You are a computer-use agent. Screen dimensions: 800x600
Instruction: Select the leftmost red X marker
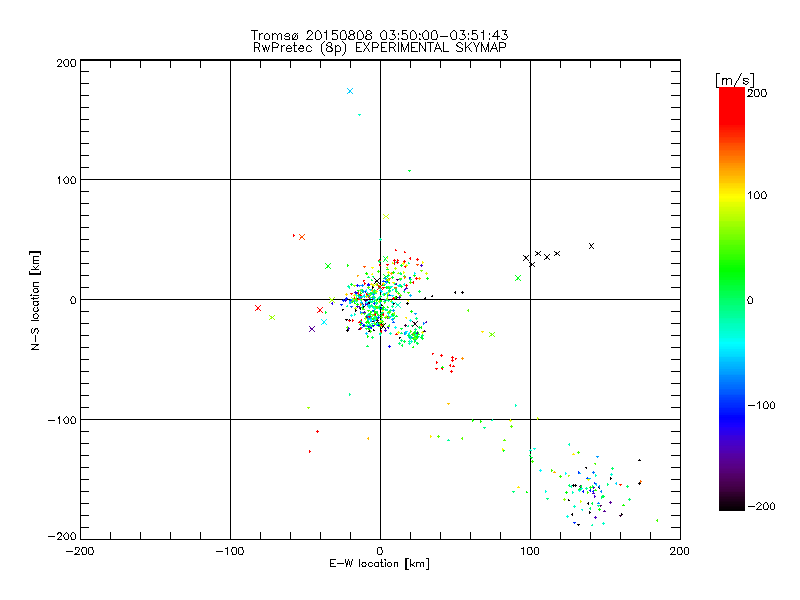(x=258, y=308)
